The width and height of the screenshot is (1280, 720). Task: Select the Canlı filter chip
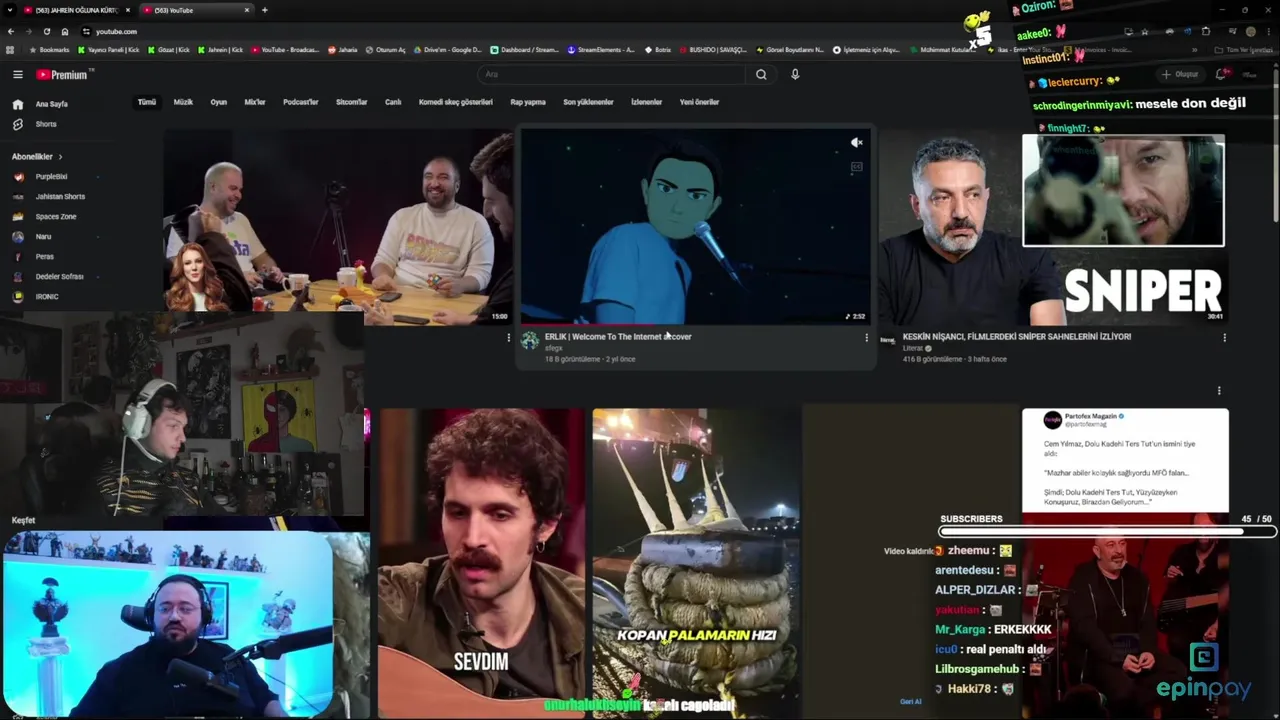393,102
